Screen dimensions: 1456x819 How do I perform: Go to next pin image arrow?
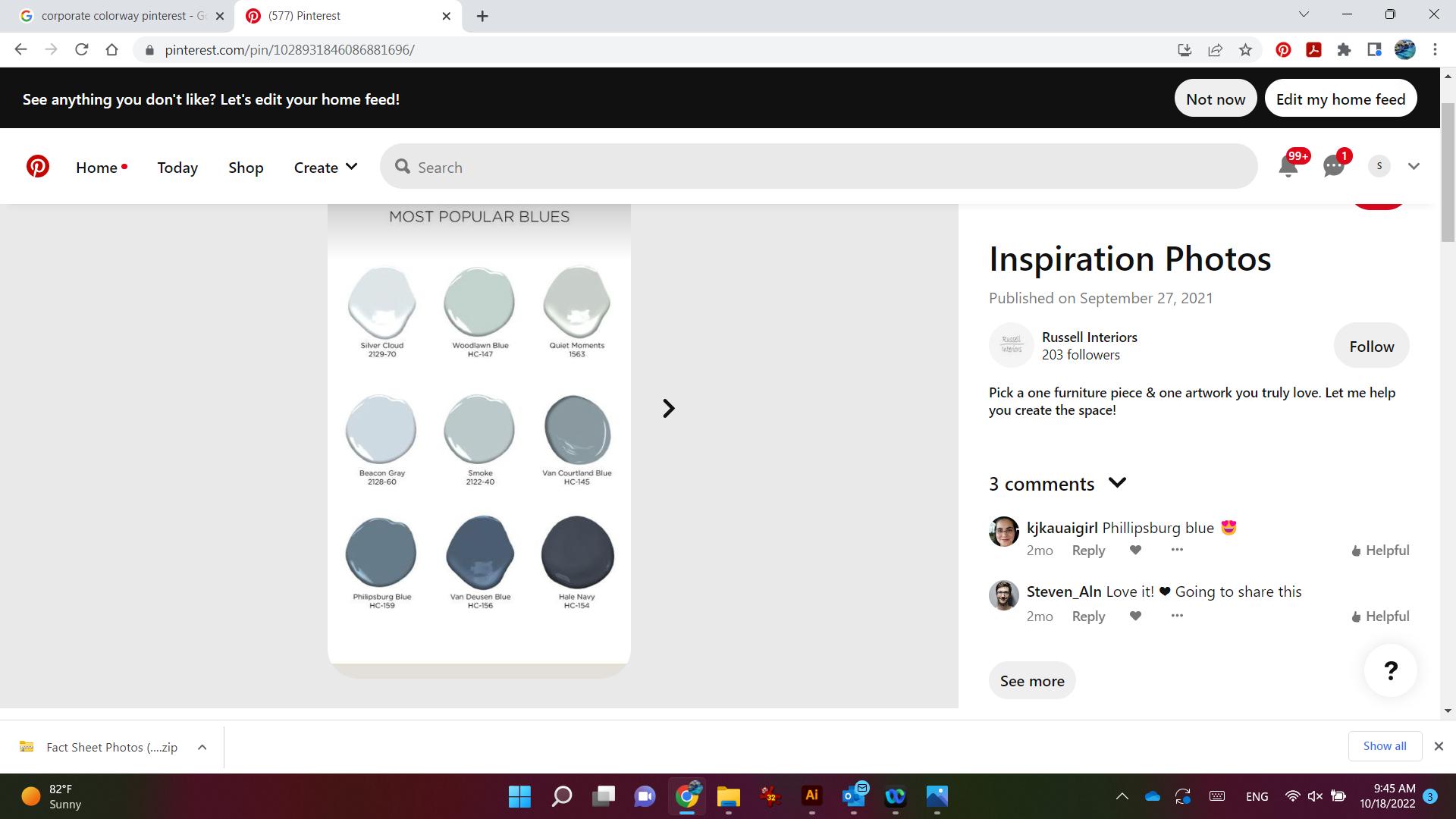668,408
